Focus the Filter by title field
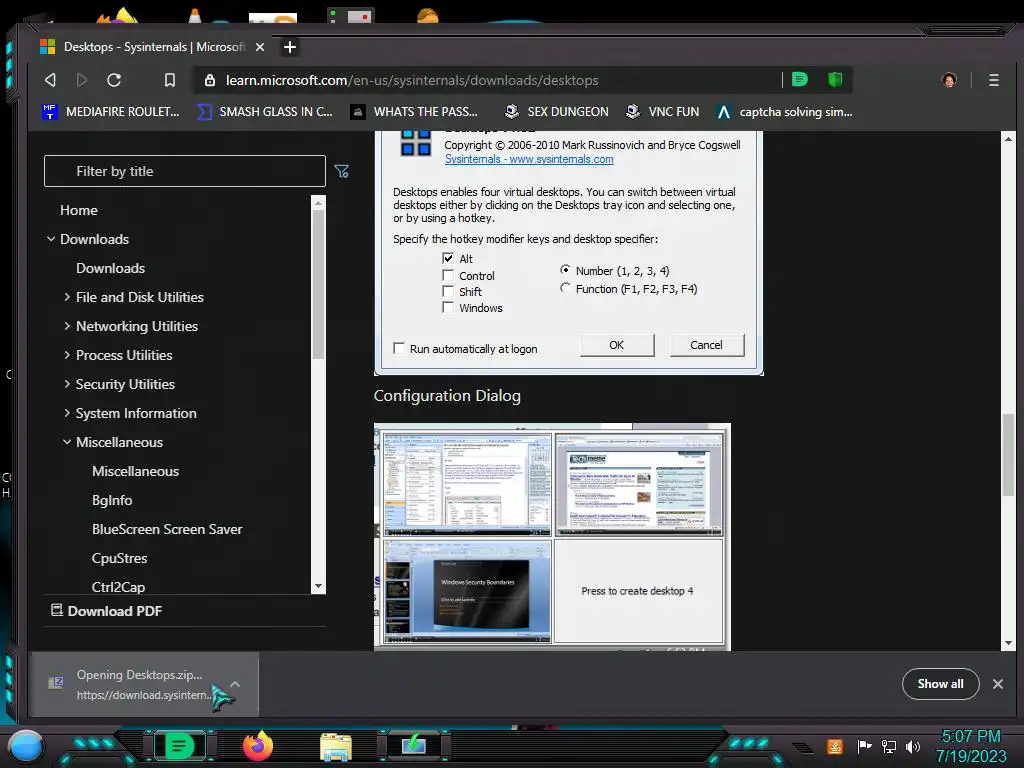 click(x=185, y=171)
